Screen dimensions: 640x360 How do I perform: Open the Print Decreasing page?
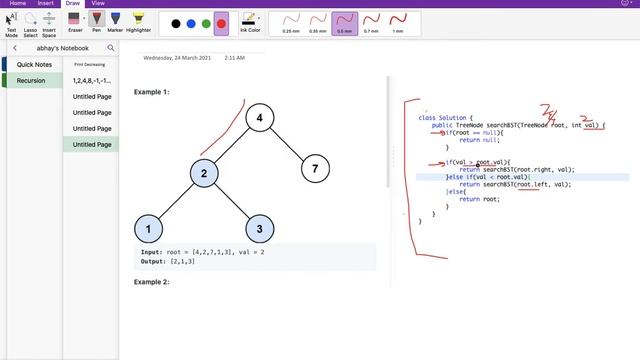pyautogui.click(x=91, y=64)
